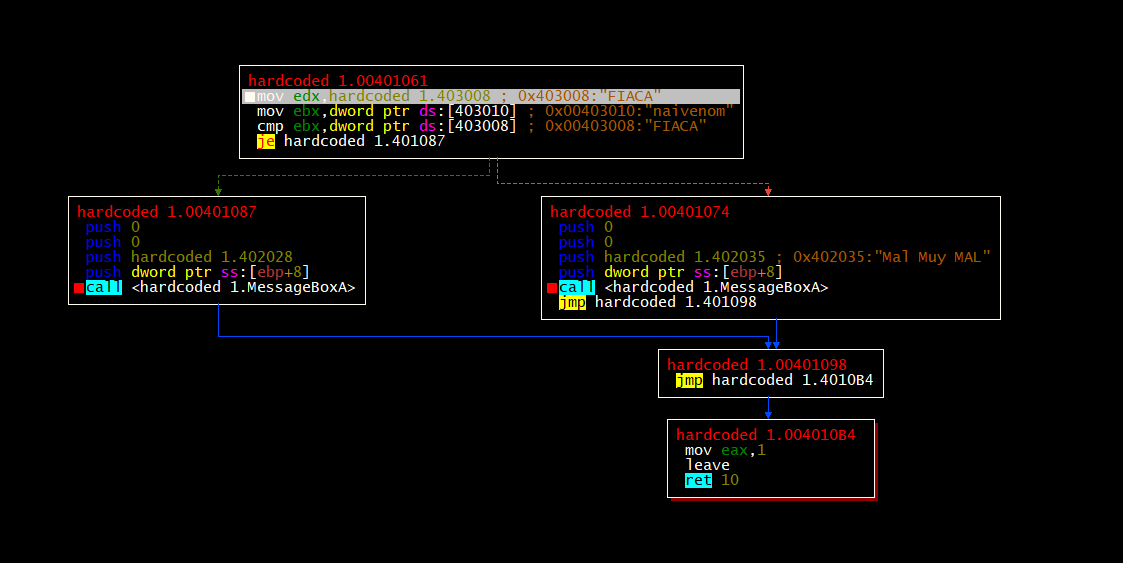Select the leave instruction
Viewport: 1123px width, 563px height.
coord(707,465)
